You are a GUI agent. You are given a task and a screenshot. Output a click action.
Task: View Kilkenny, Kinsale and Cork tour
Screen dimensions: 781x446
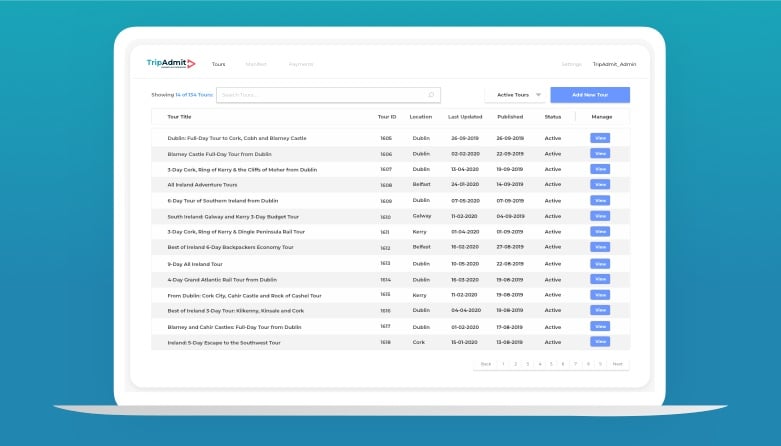point(600,310)
